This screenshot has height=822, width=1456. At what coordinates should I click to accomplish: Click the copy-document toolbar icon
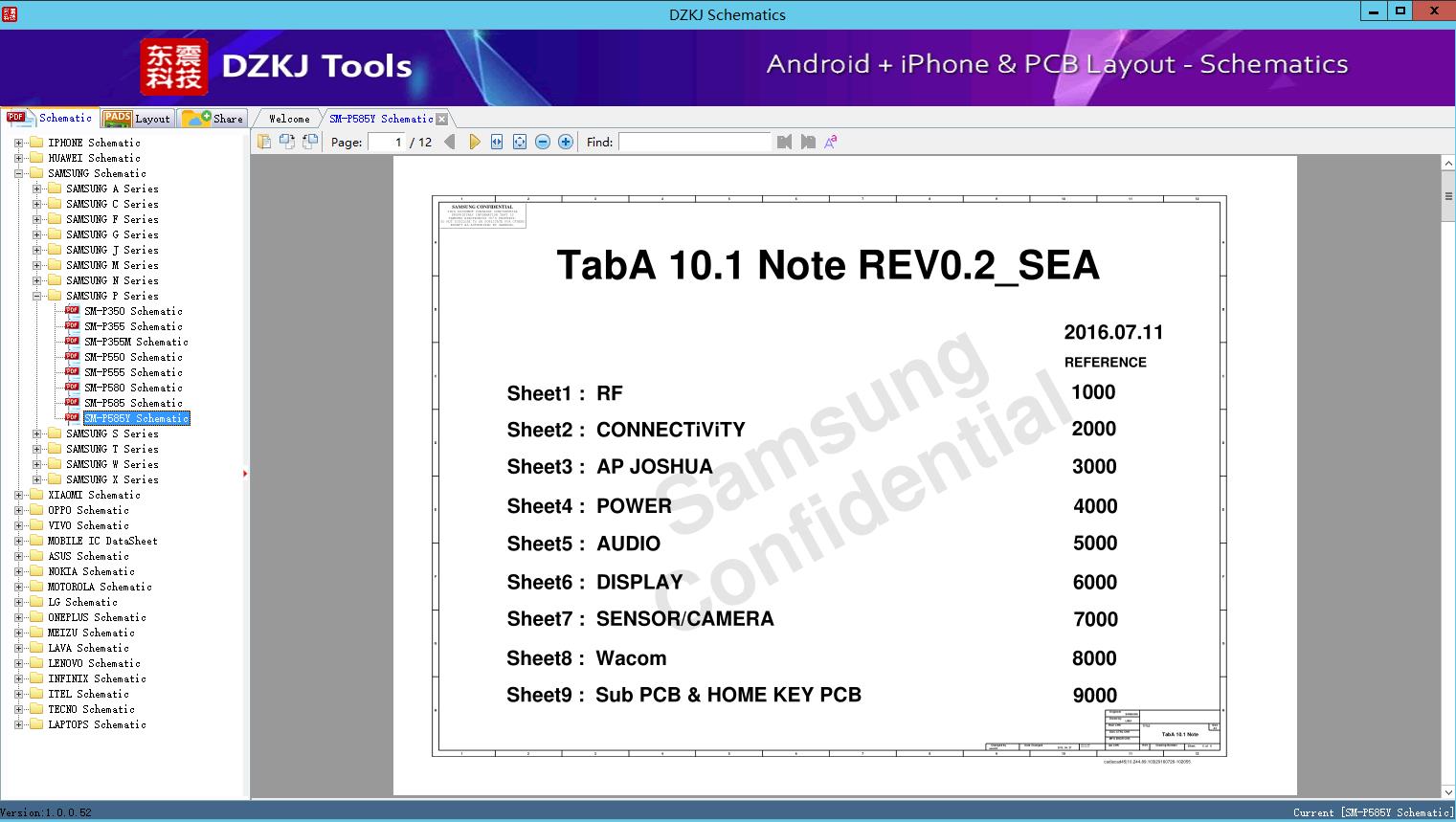(264, 142)
